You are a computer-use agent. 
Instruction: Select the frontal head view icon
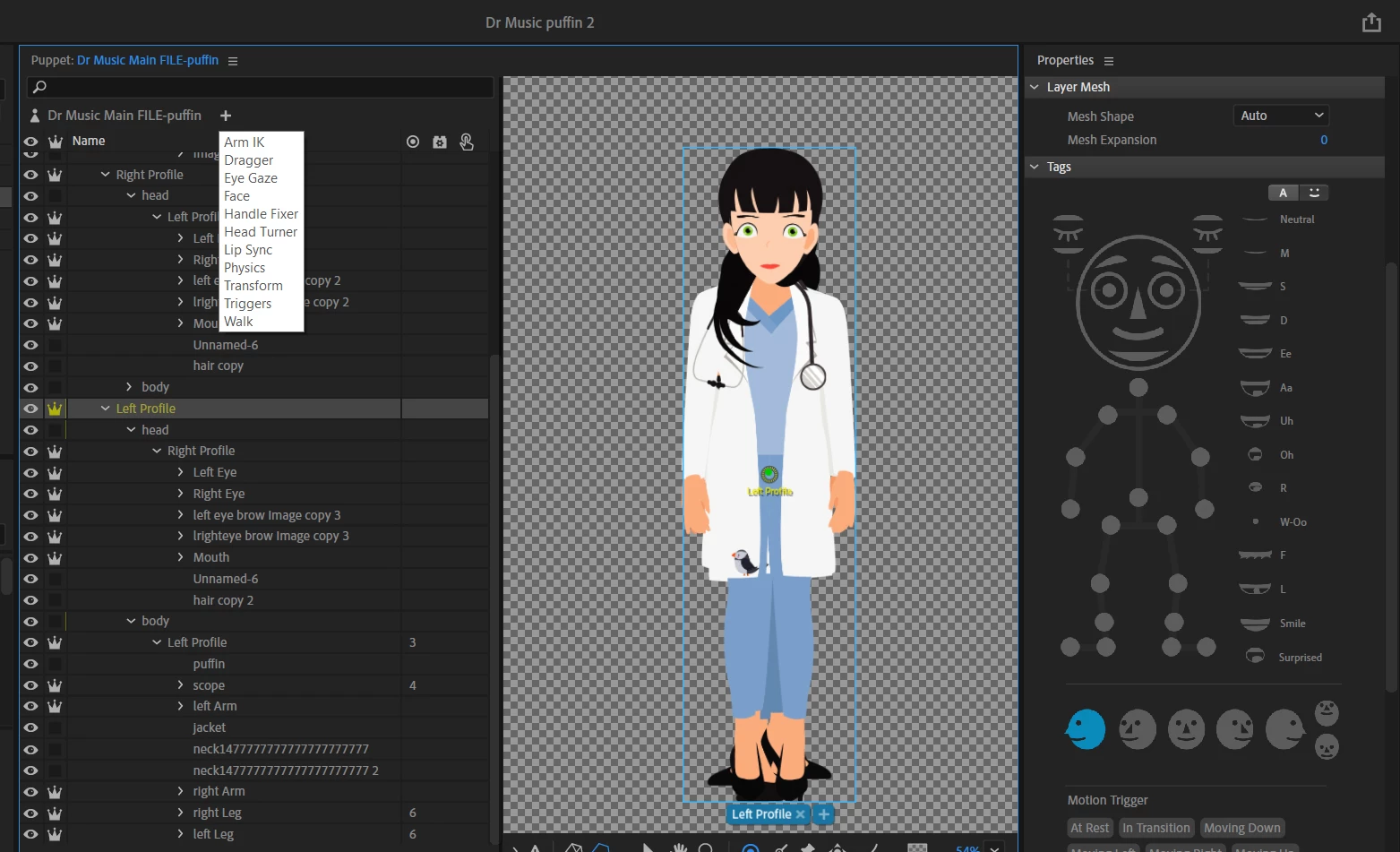click(x=1186, y=729)
